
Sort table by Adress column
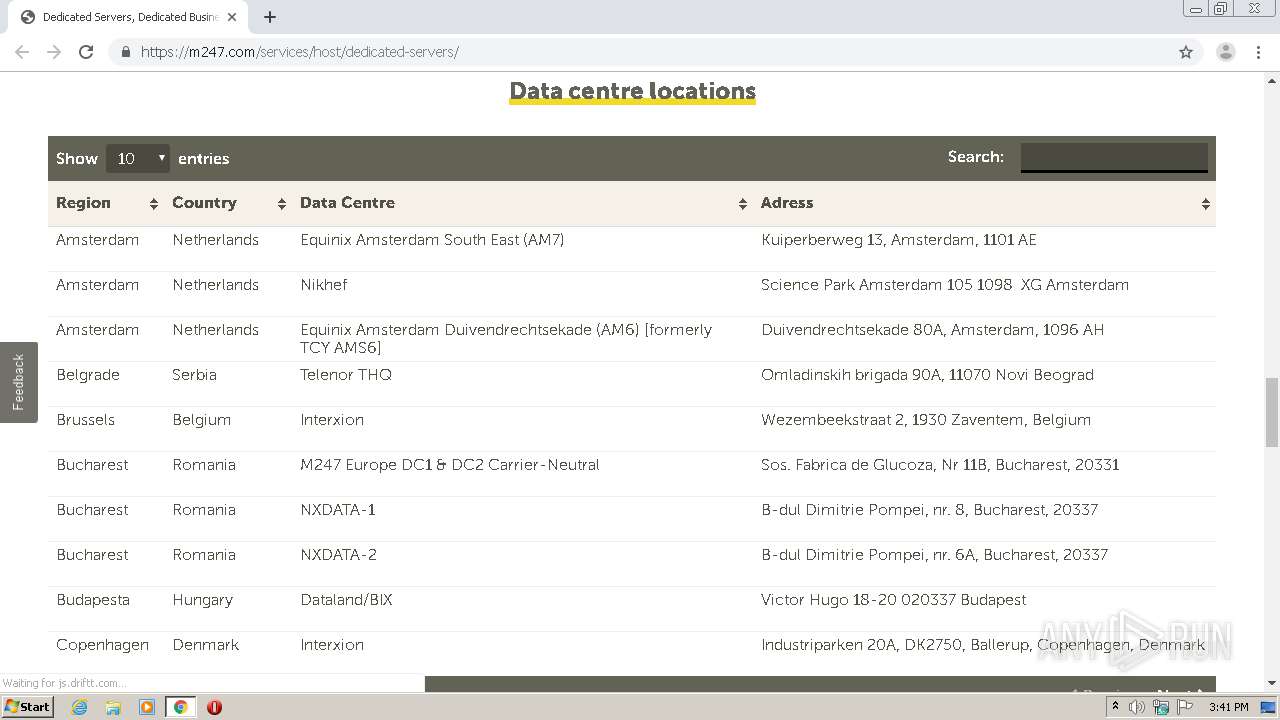(x=984, y=203)
